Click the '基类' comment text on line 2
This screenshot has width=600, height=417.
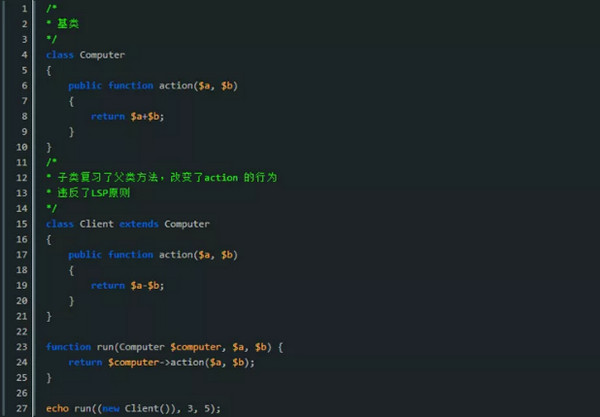click(x=68, y=25)
